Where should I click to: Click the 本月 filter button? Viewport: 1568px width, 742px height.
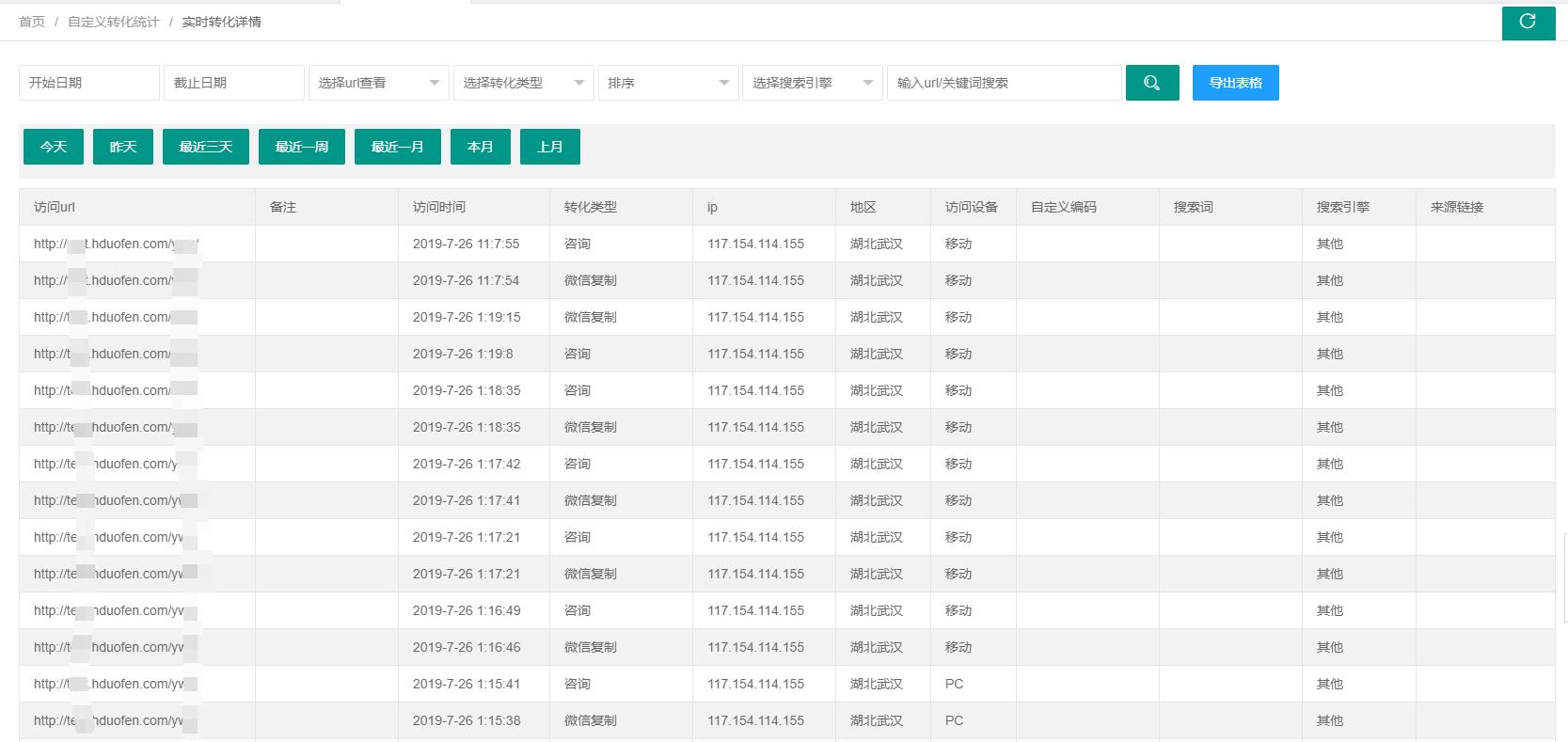(x=481, y=147)
